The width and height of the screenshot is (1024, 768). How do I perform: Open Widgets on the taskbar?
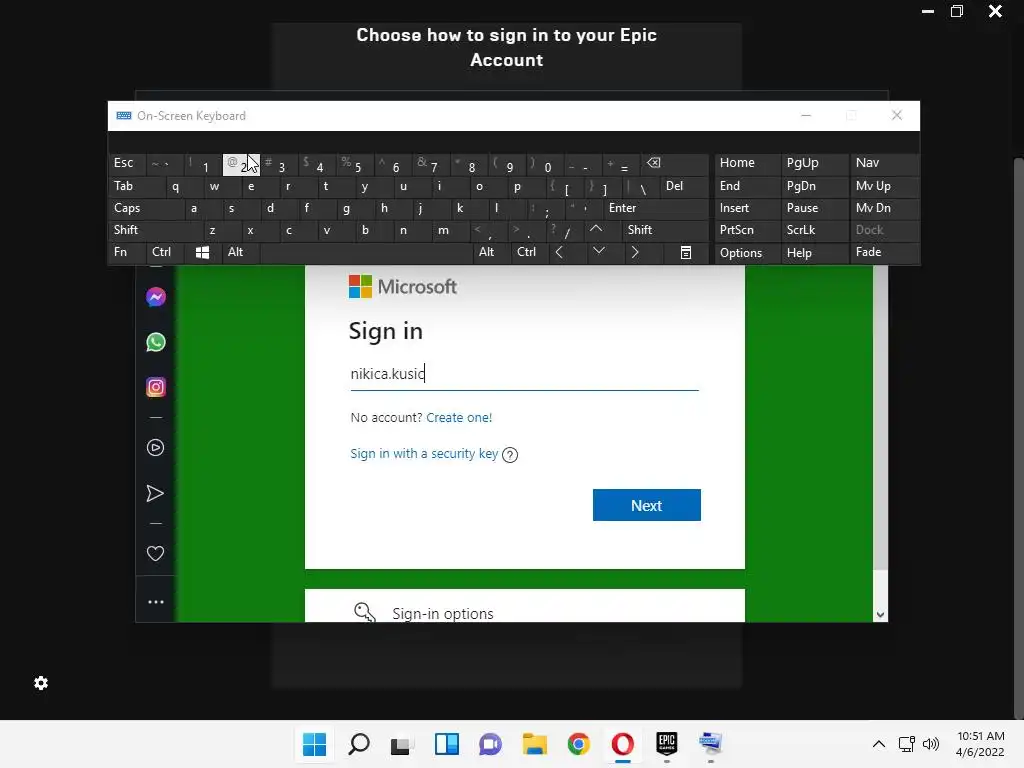[447, 744]
